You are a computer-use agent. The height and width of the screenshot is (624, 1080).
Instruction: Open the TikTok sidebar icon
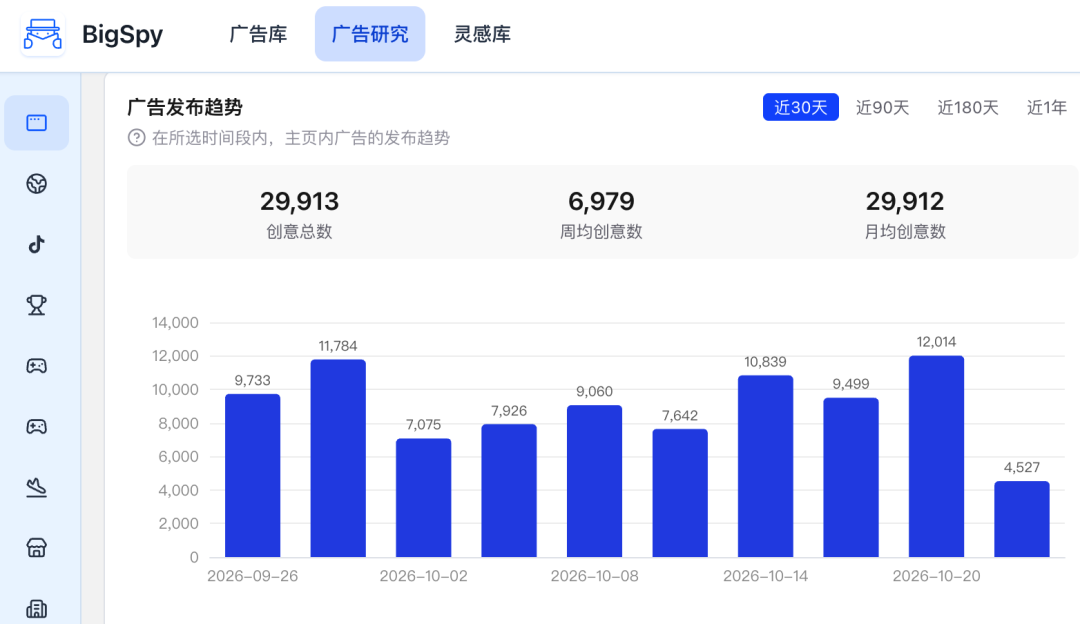(x=37, y=245)
